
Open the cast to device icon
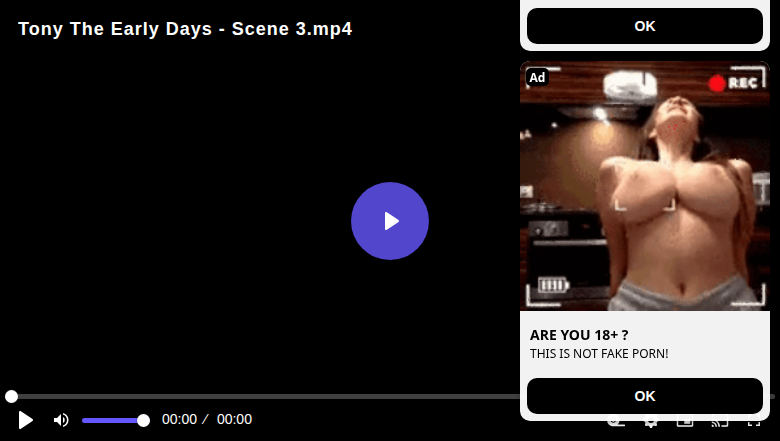[x=719, y=422]
